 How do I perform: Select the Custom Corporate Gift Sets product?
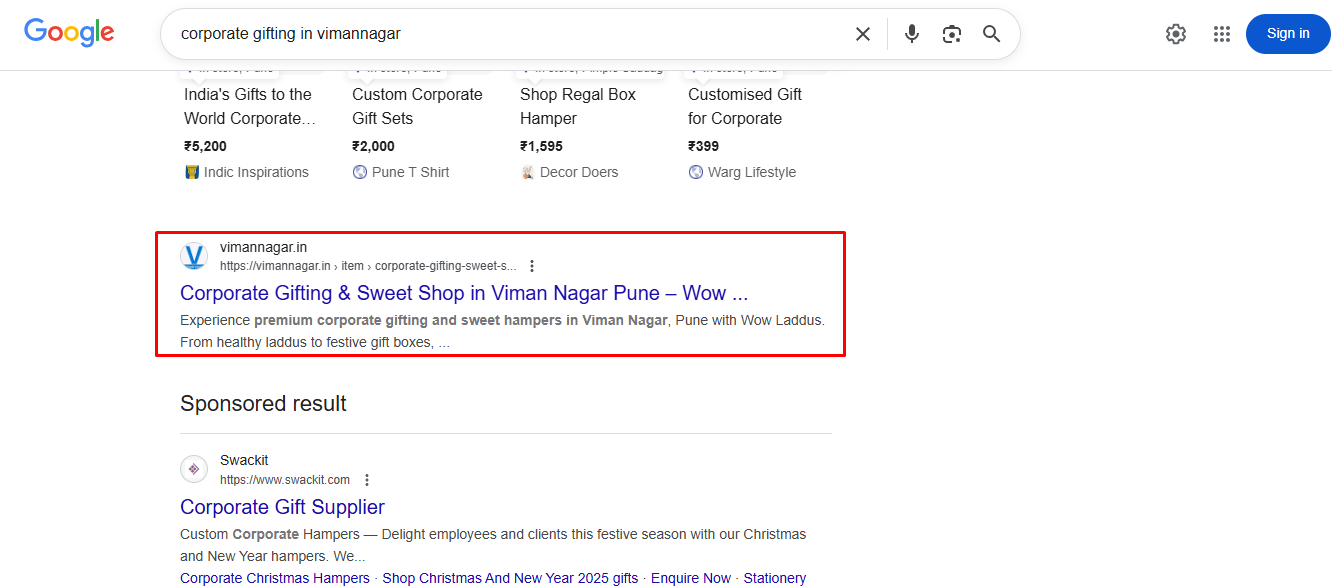[x=417, y=105]
